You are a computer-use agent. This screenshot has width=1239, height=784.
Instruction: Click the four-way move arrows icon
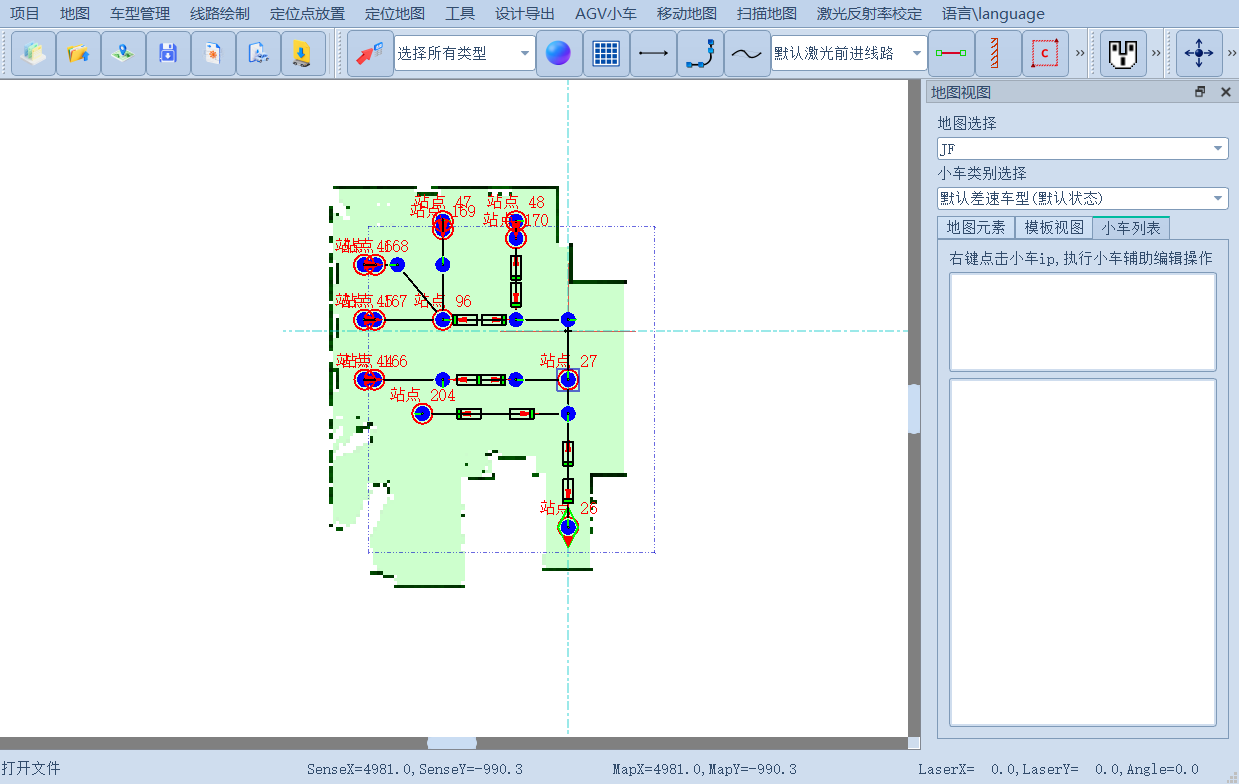point(1198,53)
